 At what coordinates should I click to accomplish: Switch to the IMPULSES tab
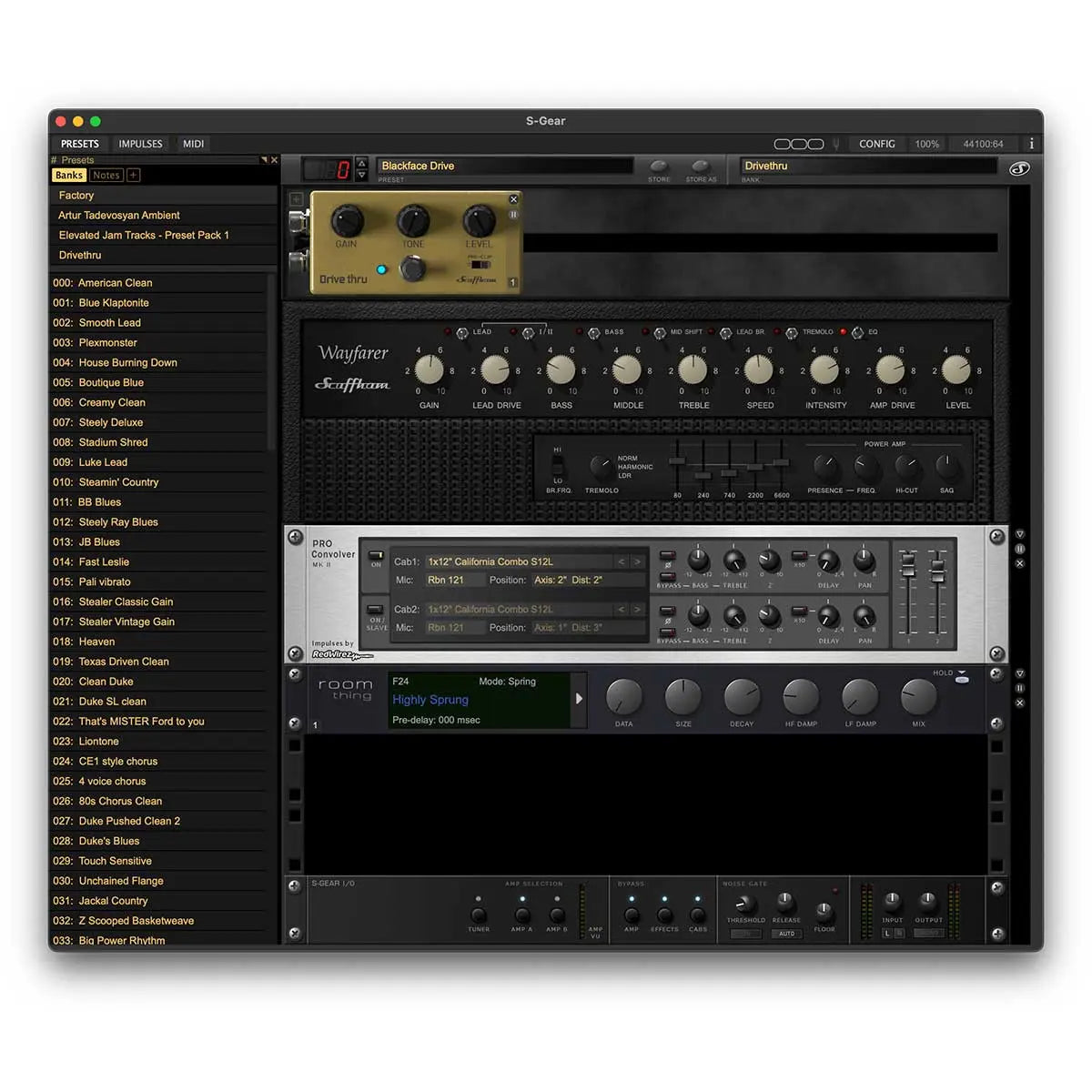click(x=139, y=143)
